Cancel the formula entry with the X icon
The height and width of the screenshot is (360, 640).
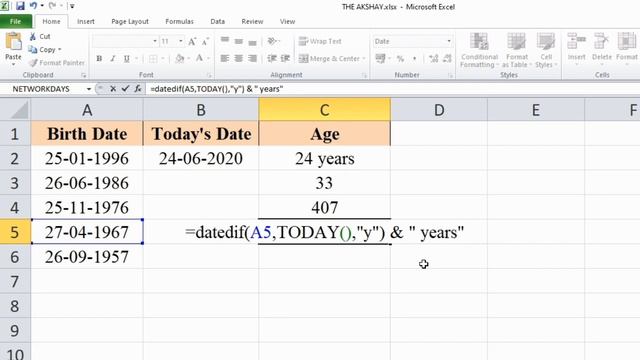point(113,89)
